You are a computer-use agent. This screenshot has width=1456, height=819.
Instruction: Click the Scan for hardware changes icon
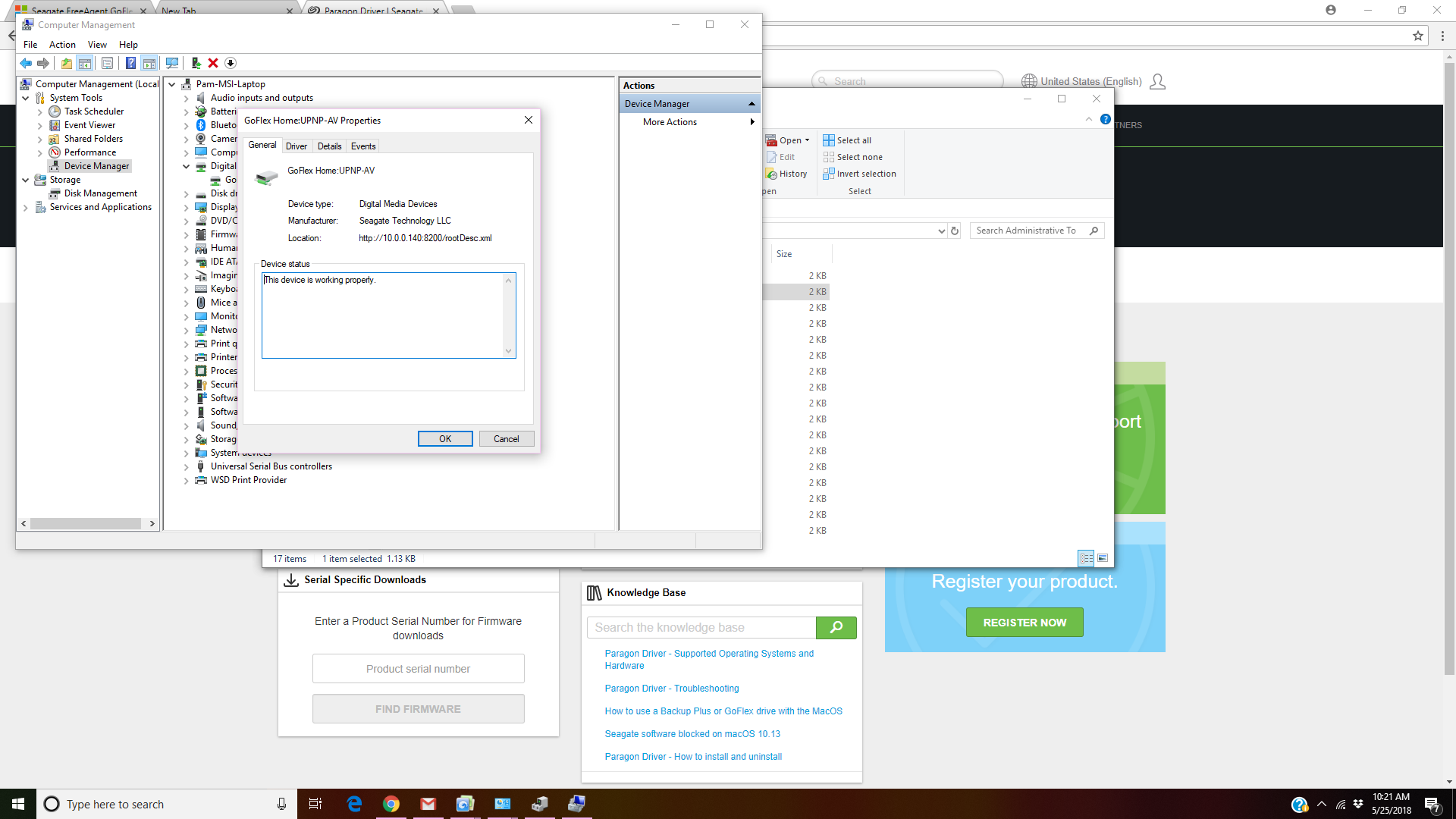click(x=172, y=64)
